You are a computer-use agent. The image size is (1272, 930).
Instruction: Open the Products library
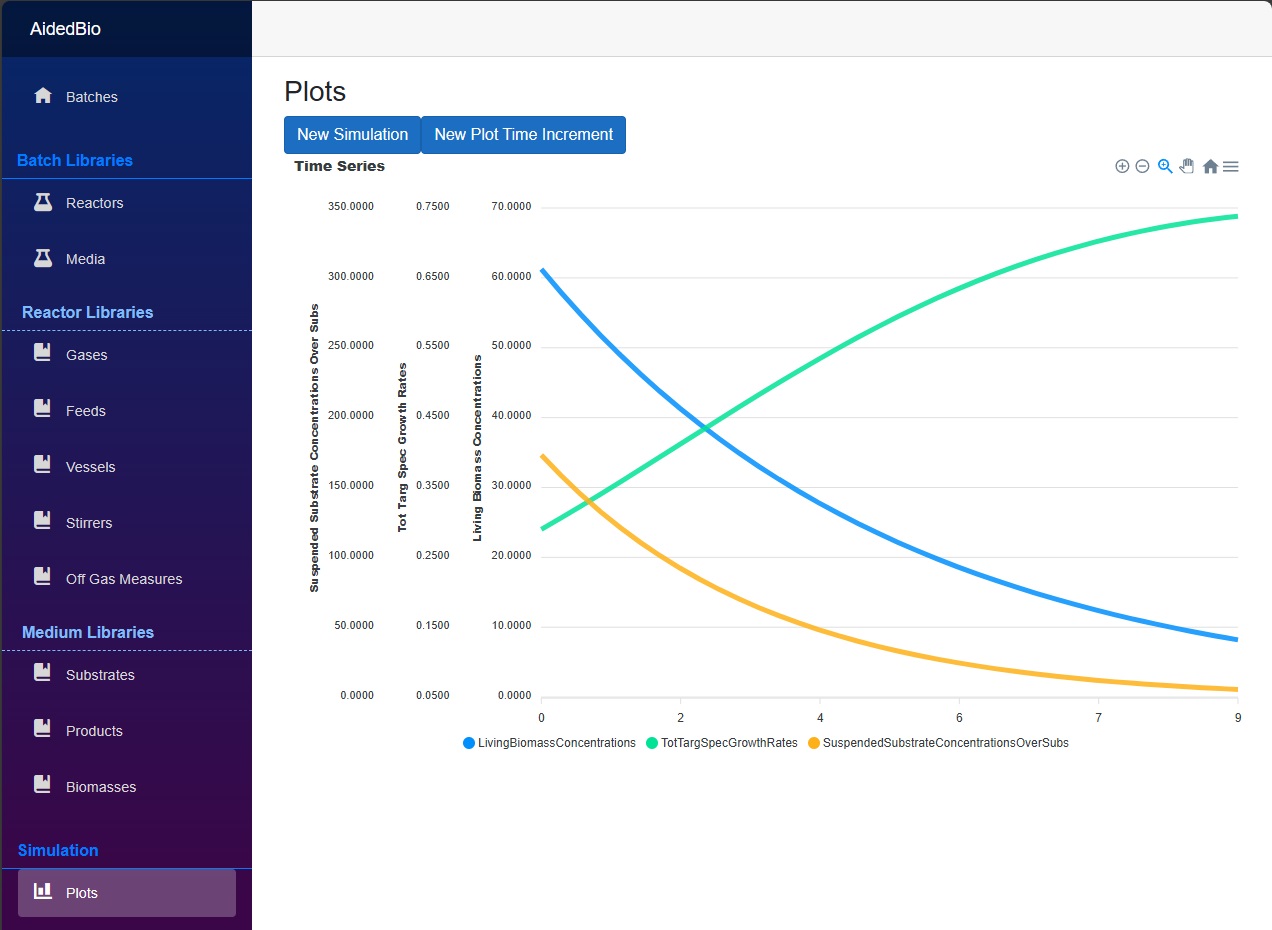tap(127, 731)
